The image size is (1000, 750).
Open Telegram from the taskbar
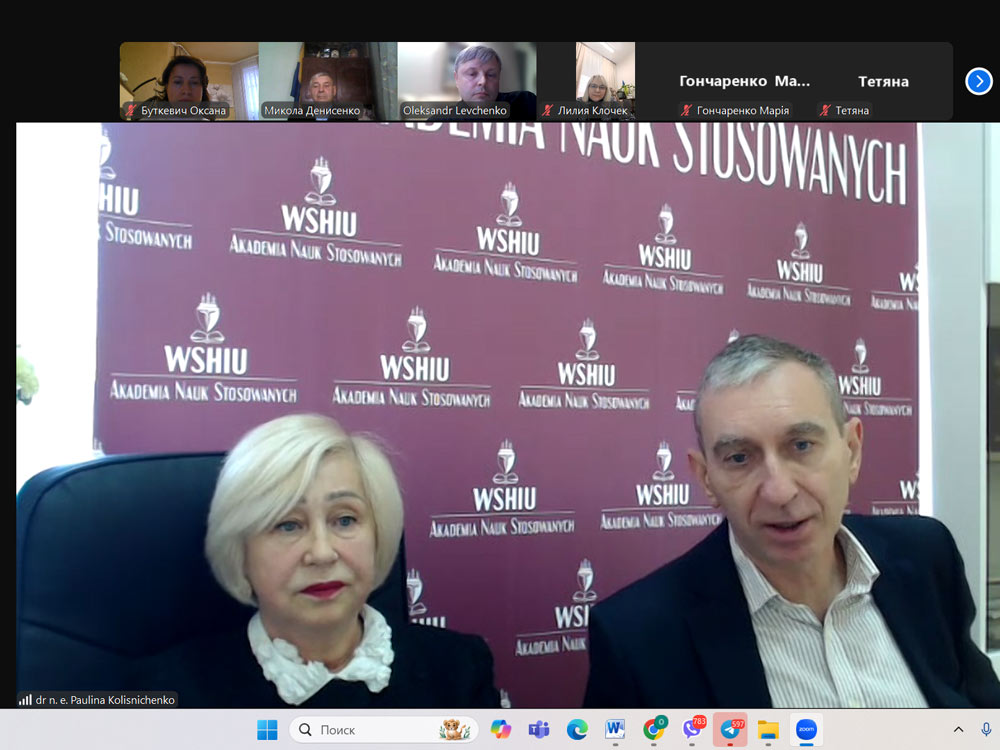coord(730,730)
